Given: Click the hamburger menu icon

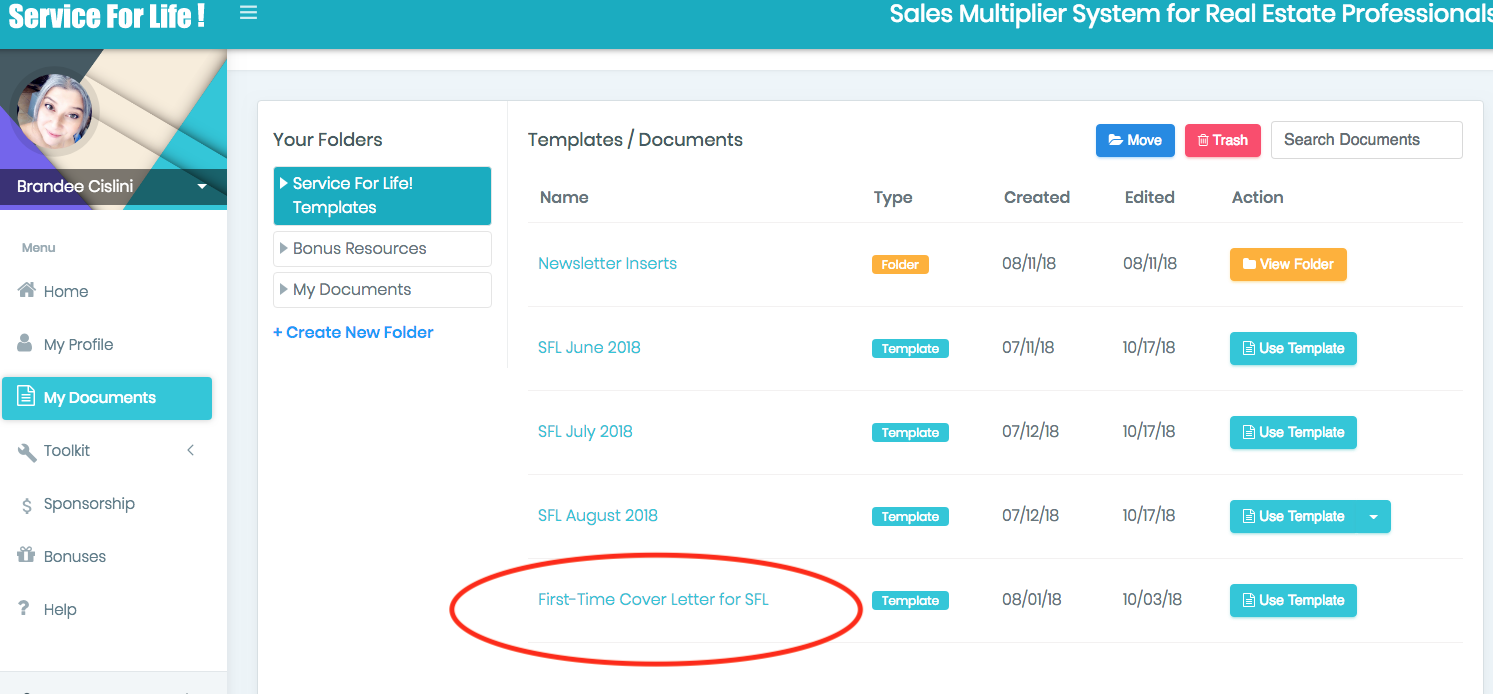Looking at the screenshot, I should [x=248, y=13].
